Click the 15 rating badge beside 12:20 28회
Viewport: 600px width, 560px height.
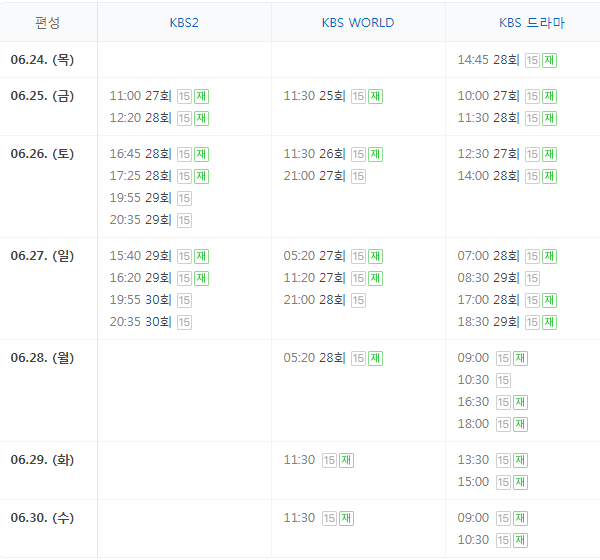coord(184,118)
